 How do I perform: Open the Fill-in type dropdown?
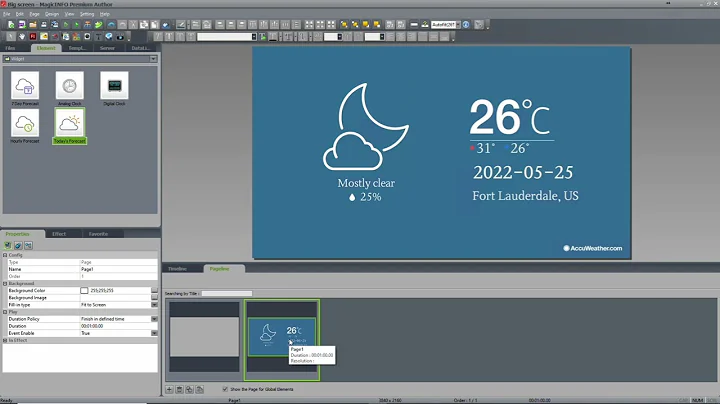pos(154,305)
